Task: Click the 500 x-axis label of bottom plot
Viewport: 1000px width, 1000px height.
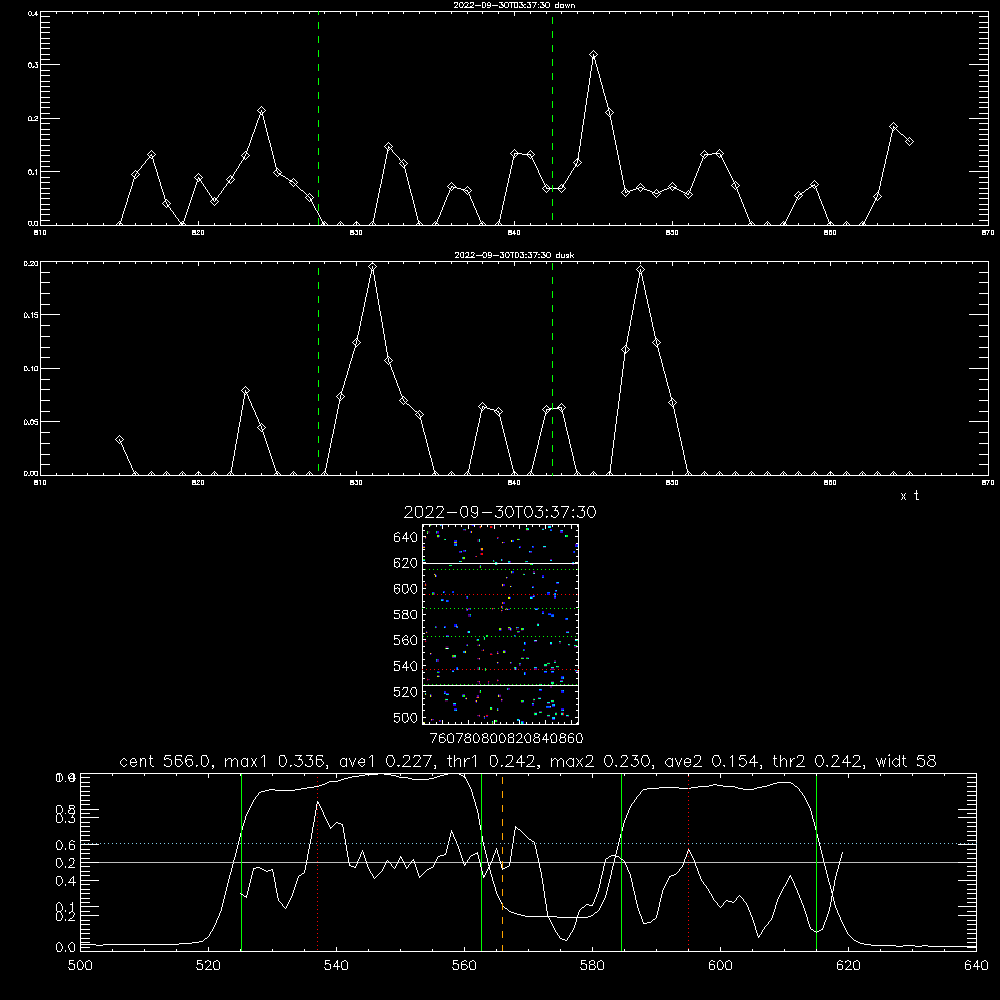Action: pos(80,966)
